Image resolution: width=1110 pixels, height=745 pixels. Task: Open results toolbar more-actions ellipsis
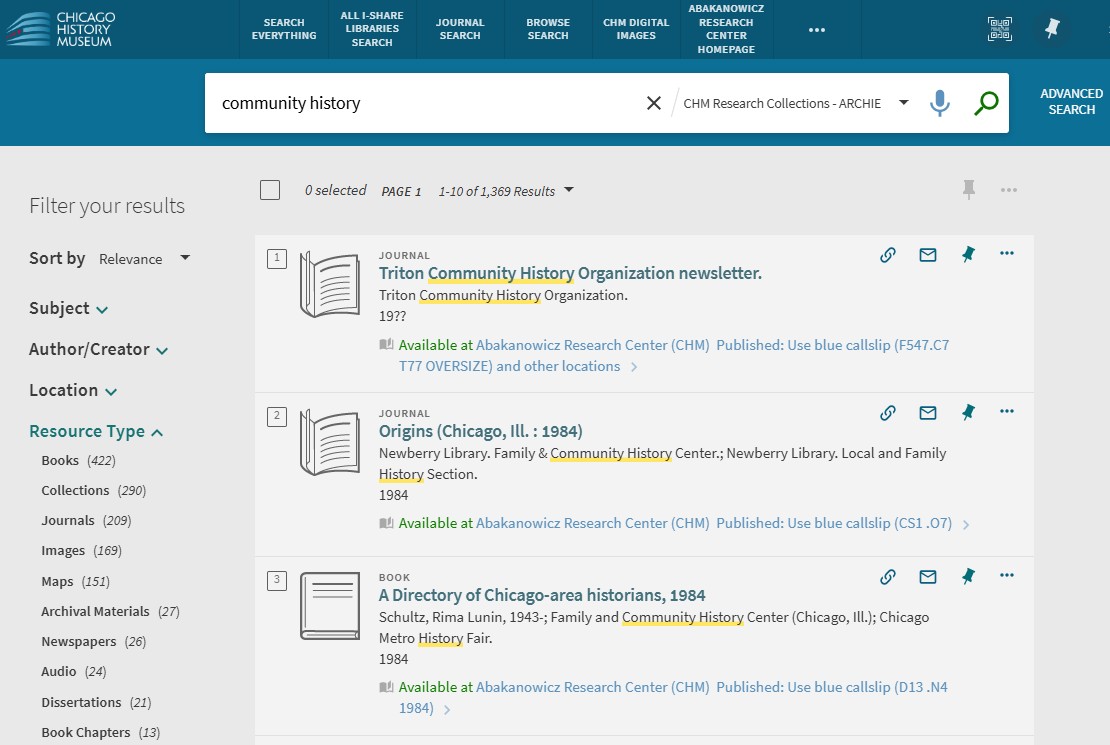pyautogui.click(x=1009, y=190)
